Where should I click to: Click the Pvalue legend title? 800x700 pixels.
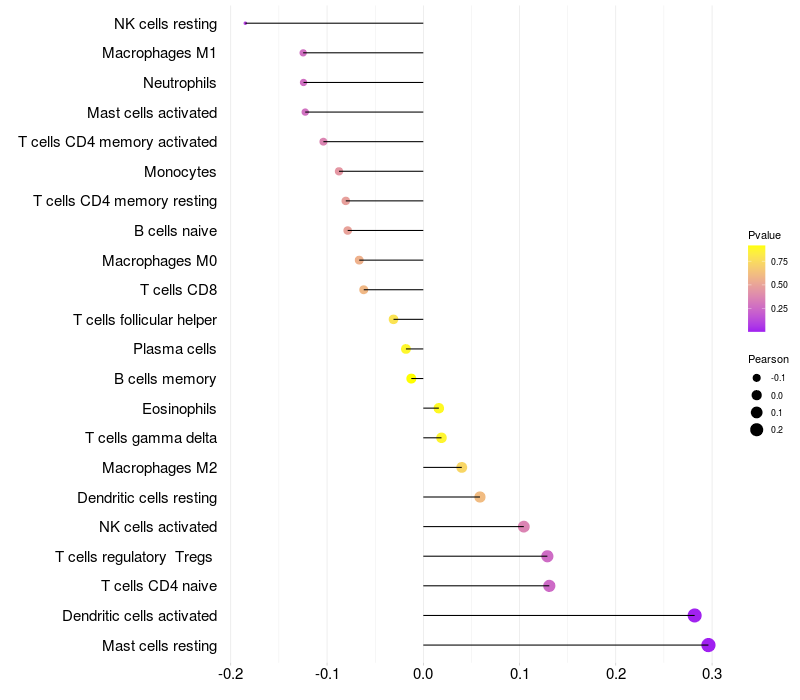[x=765, y=235]
